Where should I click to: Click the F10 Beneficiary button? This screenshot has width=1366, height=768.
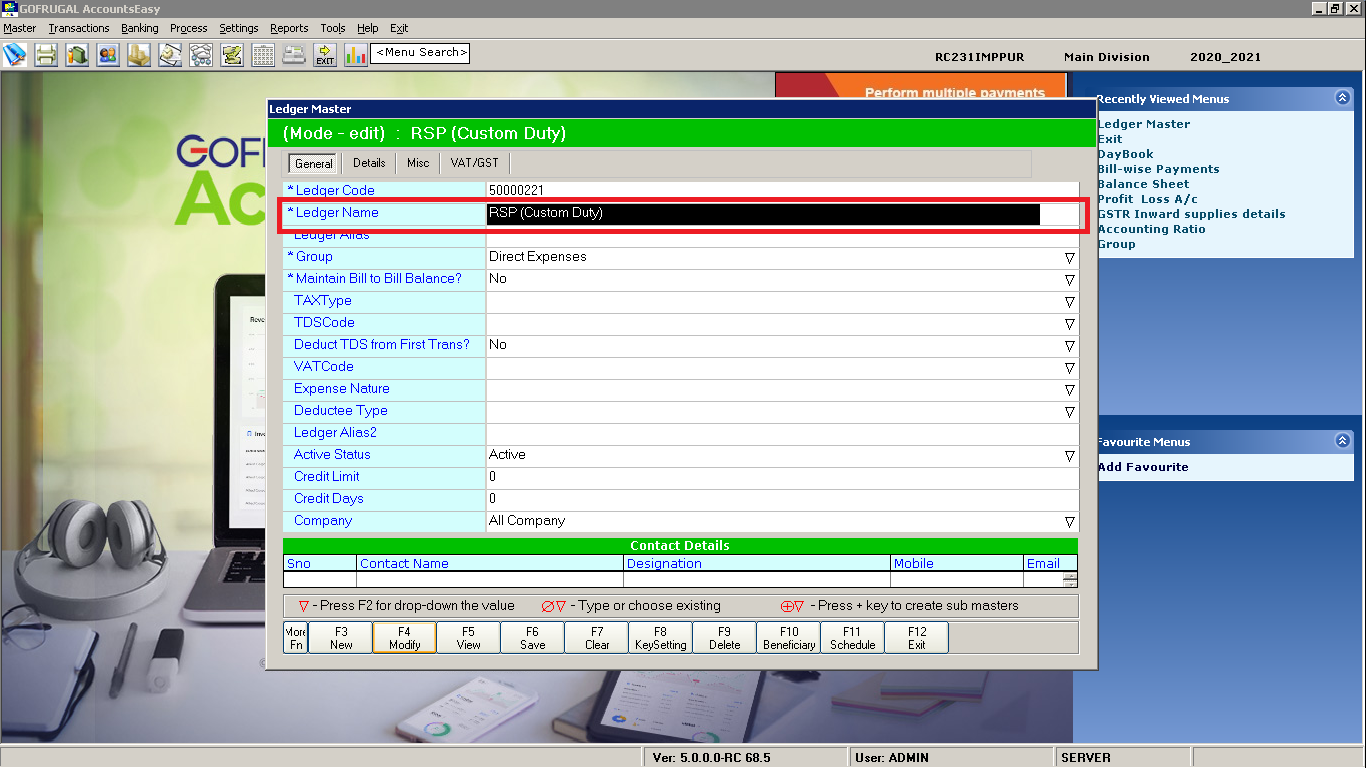(x=789, y=638)
